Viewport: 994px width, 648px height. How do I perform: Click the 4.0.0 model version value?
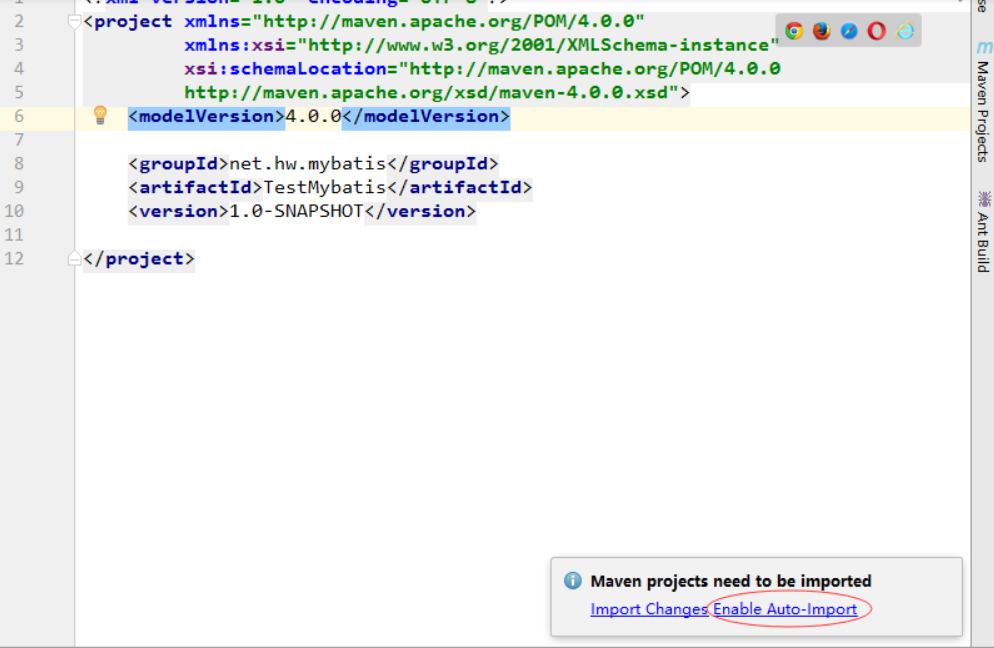pyautogui.click(x=313, y=116)
